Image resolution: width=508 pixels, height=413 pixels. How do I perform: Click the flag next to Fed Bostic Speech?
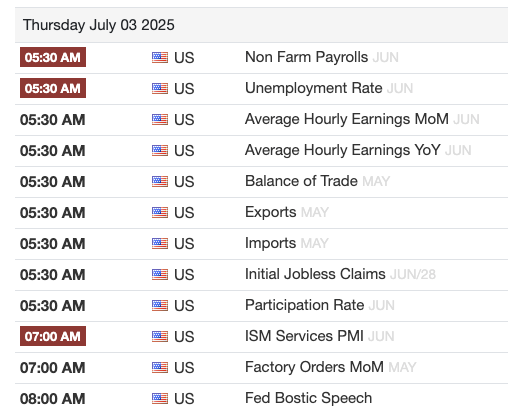click(160, 398)
